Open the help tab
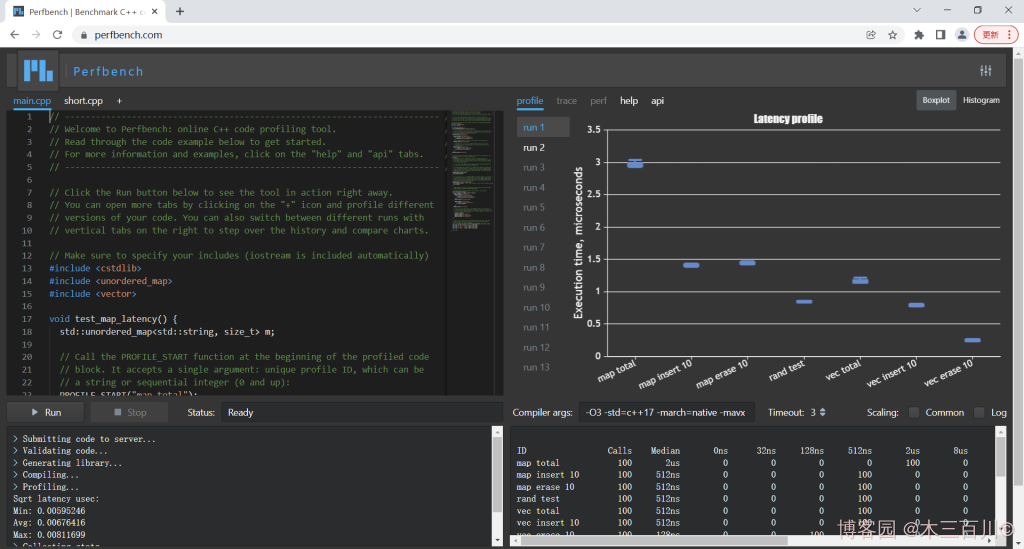 pyautogui.click(x=628, y=101)
